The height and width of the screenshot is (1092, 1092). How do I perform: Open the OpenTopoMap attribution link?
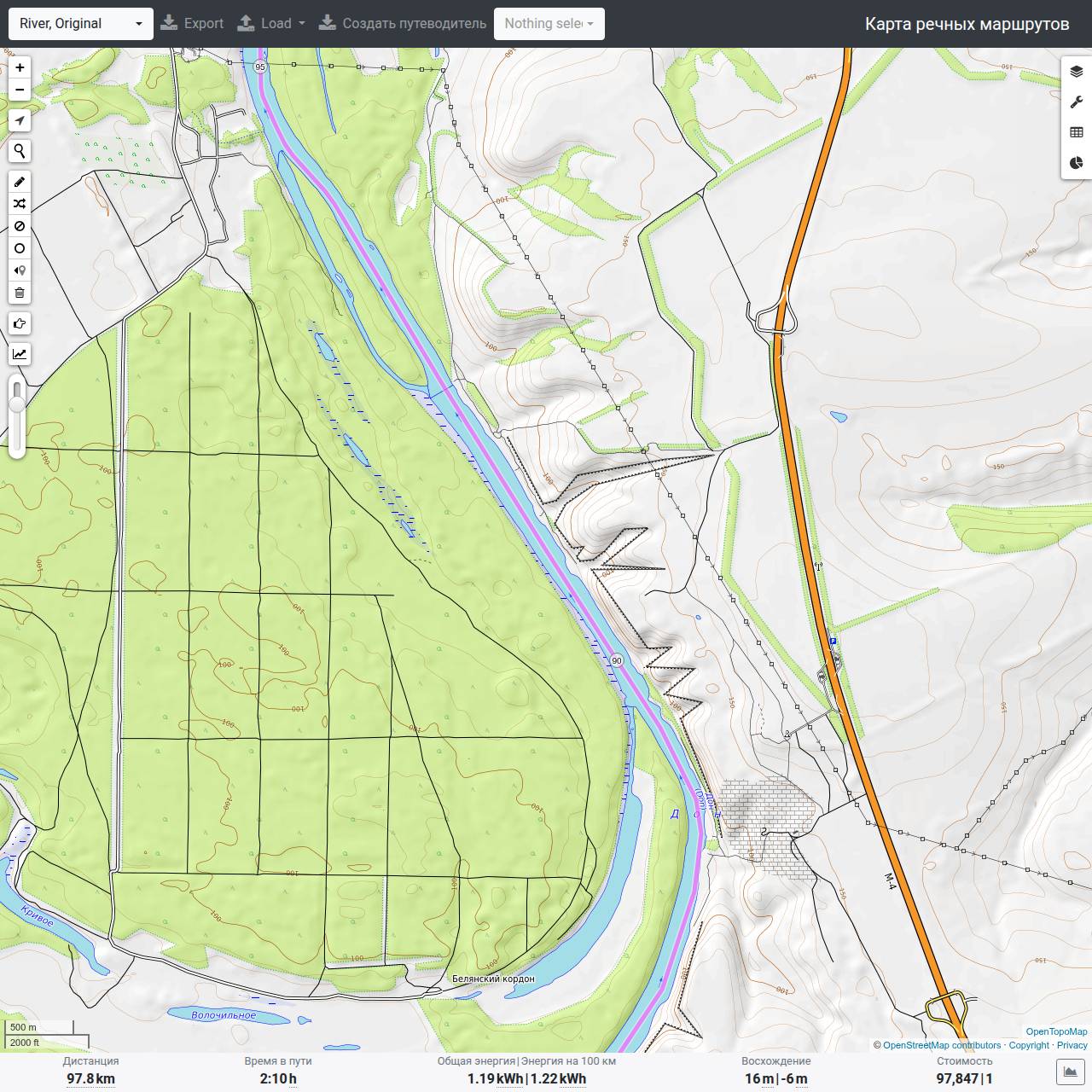(x=1056, y=1031)
